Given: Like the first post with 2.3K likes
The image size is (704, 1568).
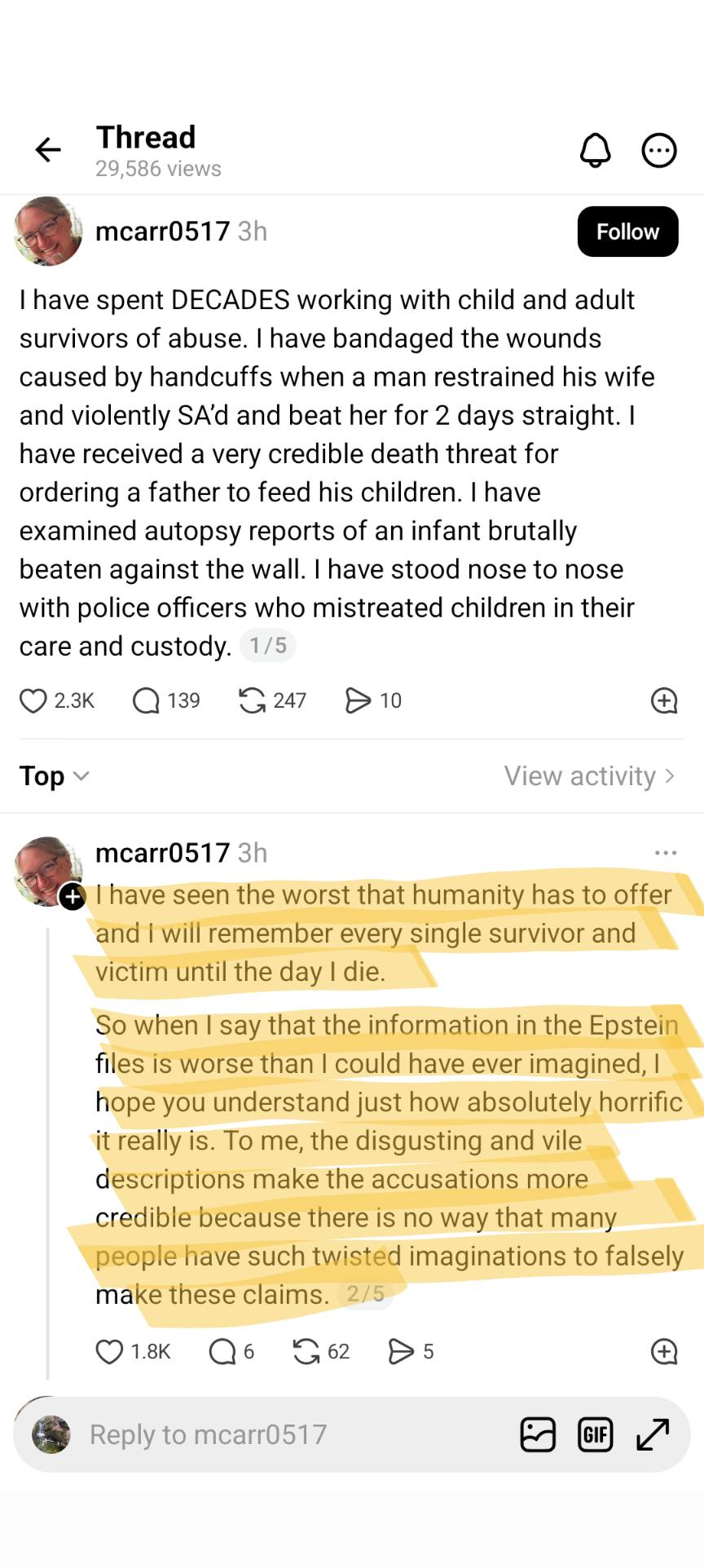Looking at the screenshot, I should click(33, 700).
